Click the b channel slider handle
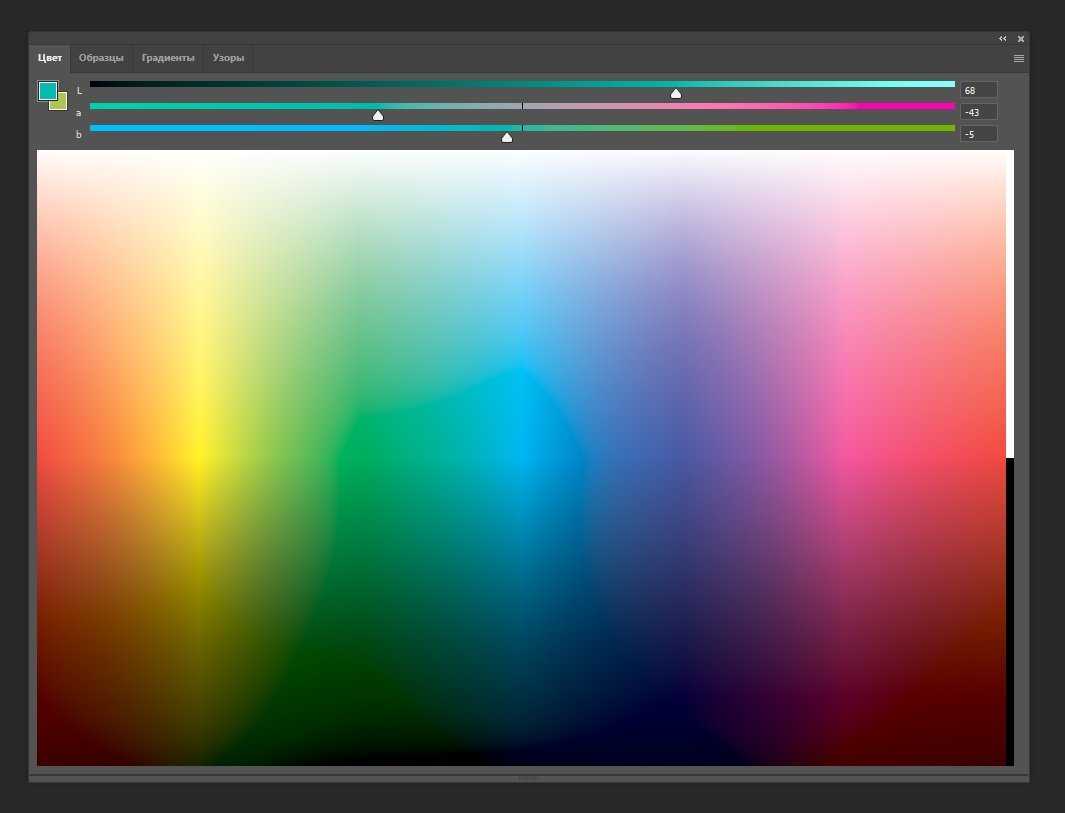 click(x=507, y=138)
